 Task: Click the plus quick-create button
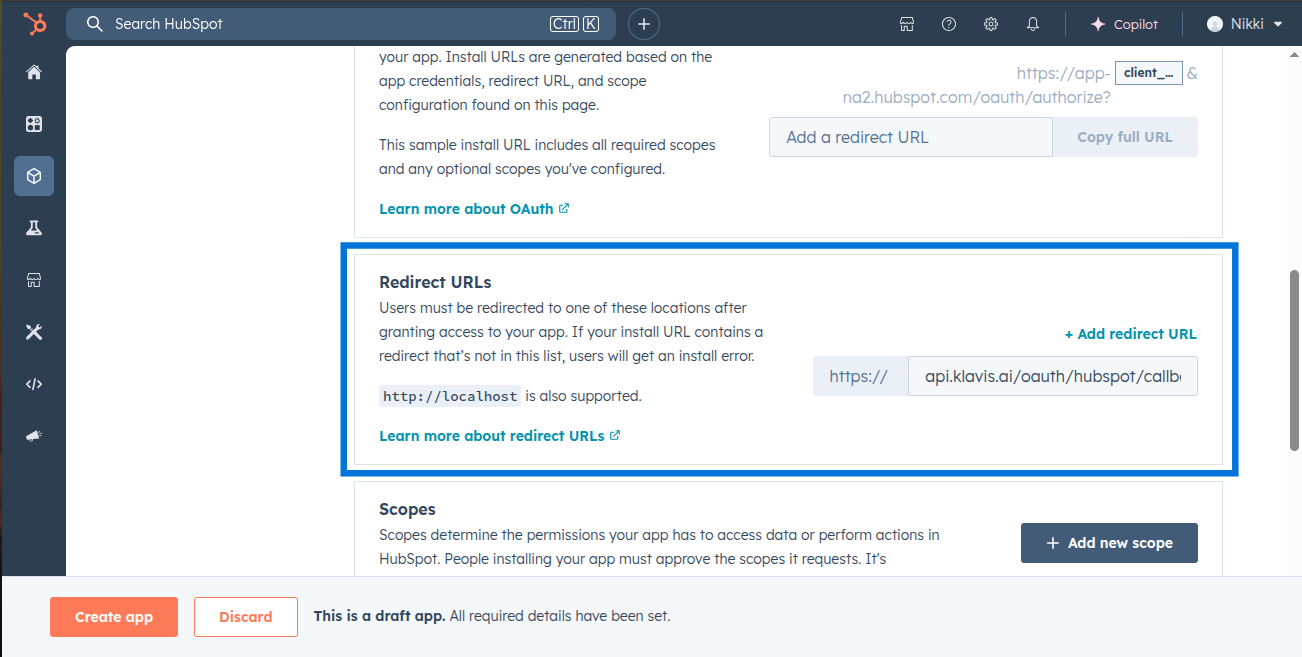644,24
